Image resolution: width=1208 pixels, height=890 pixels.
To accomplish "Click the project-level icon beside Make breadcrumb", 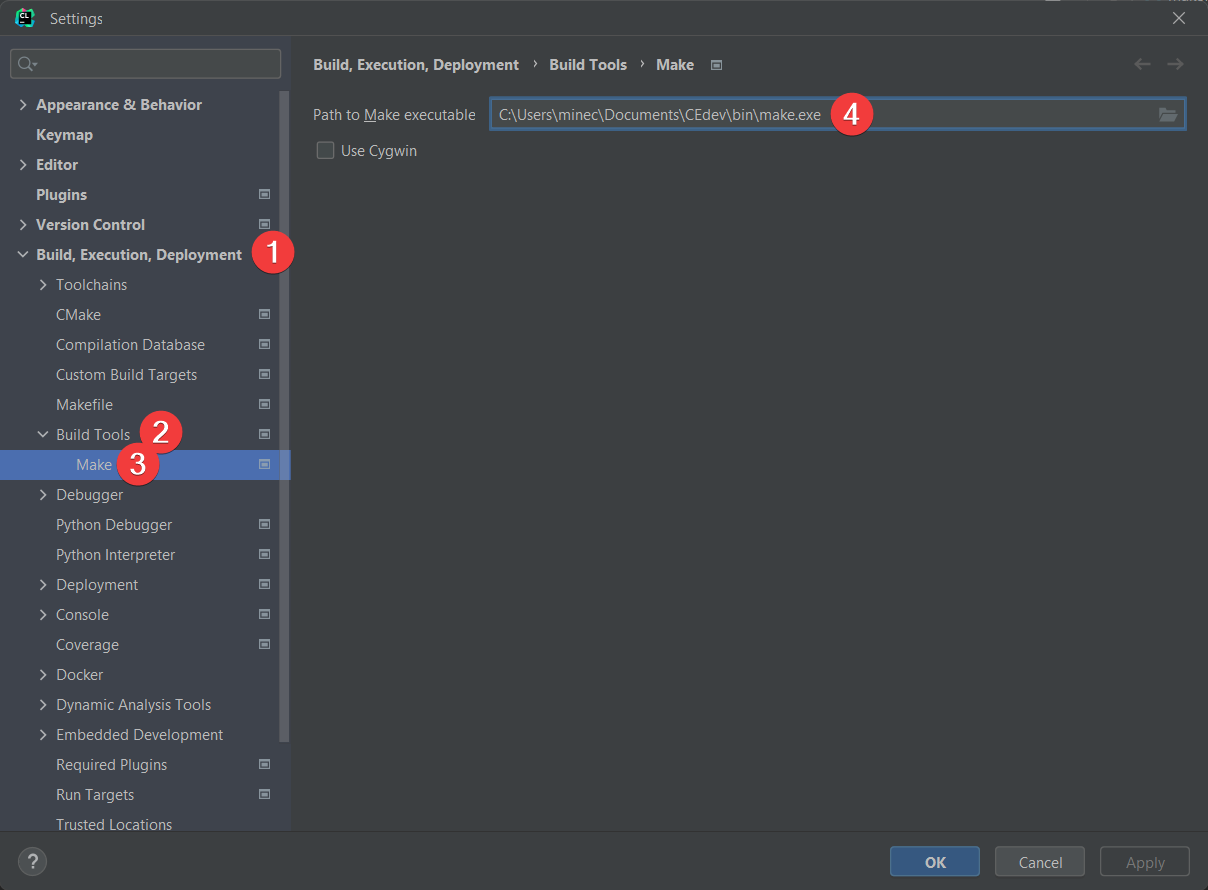I will coord(716,65).
